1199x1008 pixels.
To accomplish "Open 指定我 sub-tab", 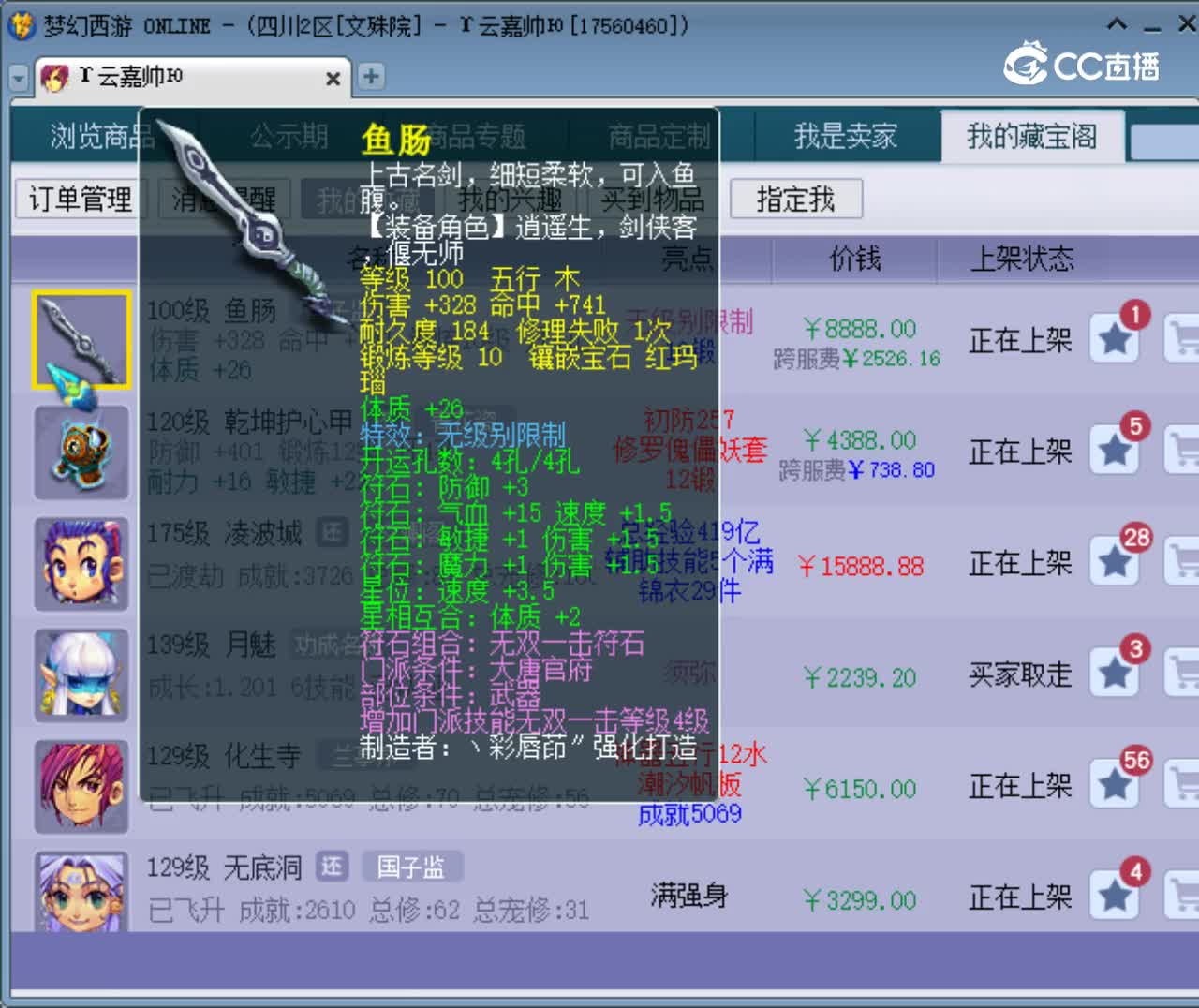I will pyautogui.click(x=796, y=200).
